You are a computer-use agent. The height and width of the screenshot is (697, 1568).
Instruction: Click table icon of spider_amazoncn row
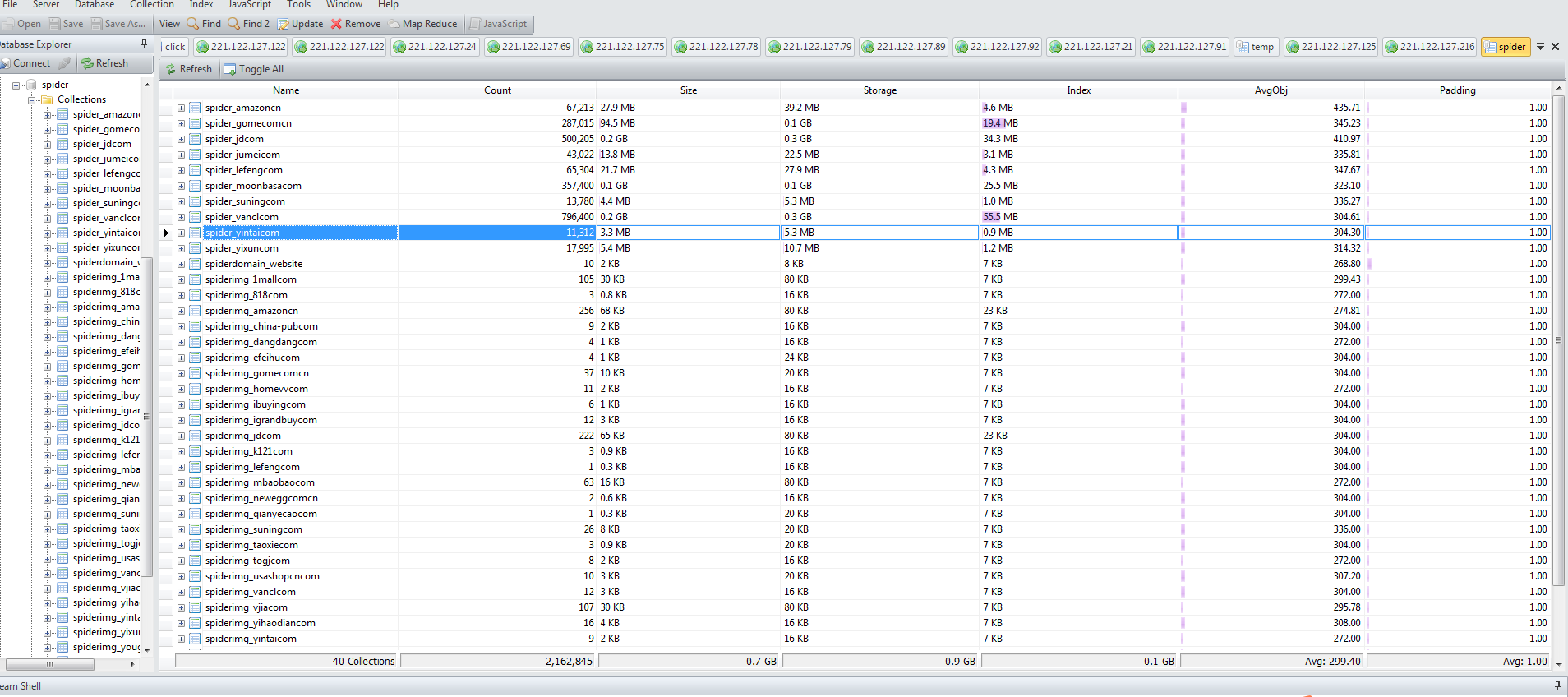click(195, 108)
